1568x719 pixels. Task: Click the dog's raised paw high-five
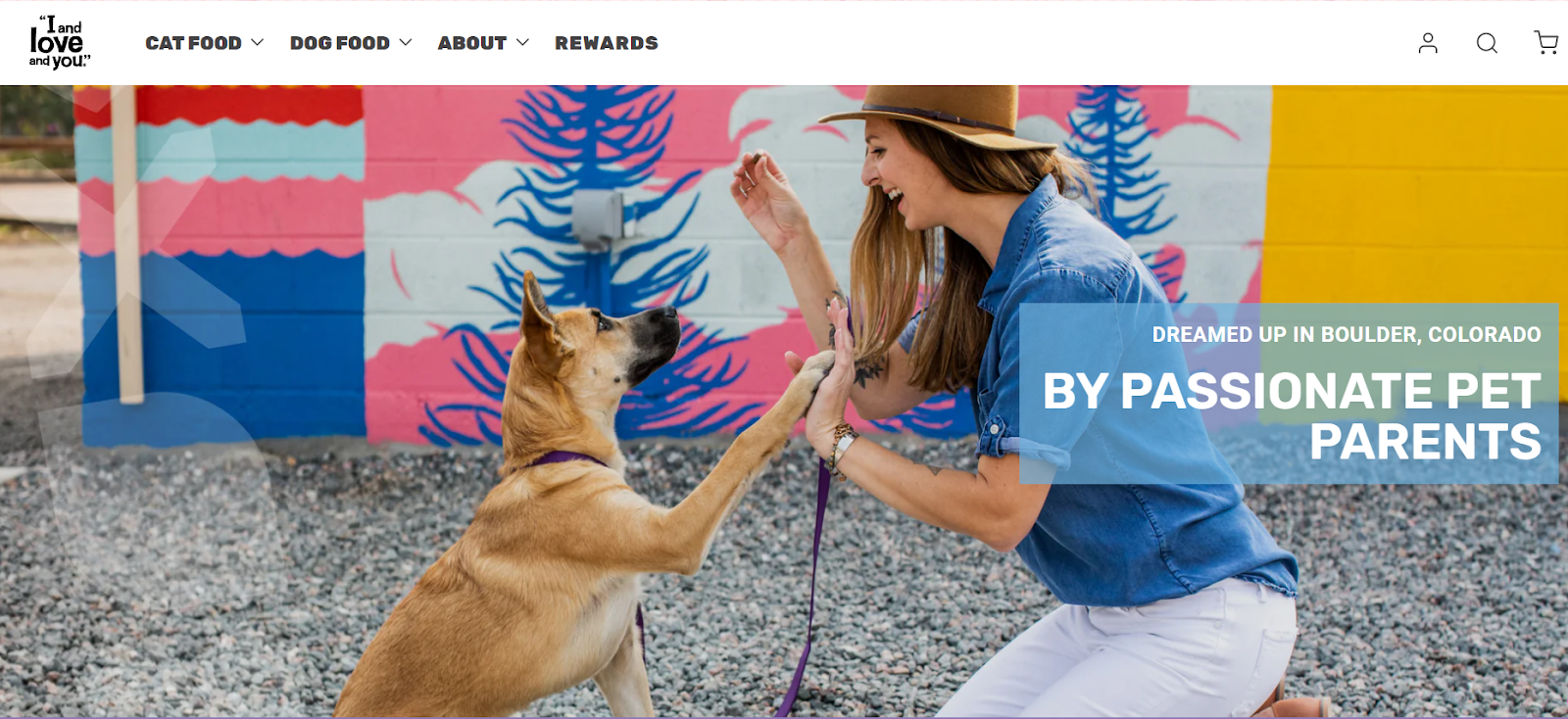point(811,377)
